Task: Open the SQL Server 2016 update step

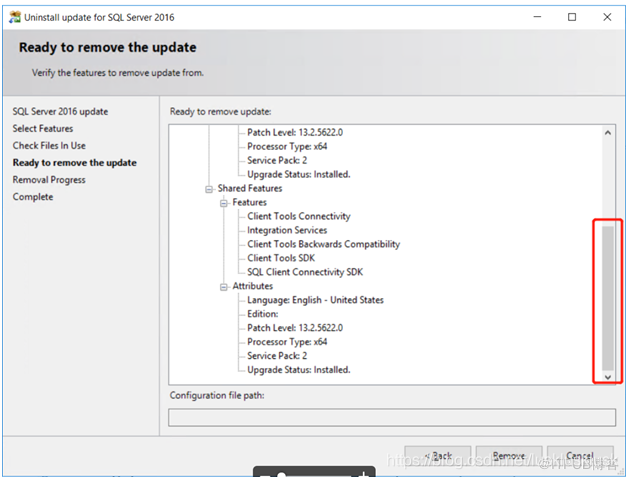Action: pyautogui.click(x=60, y=111)
